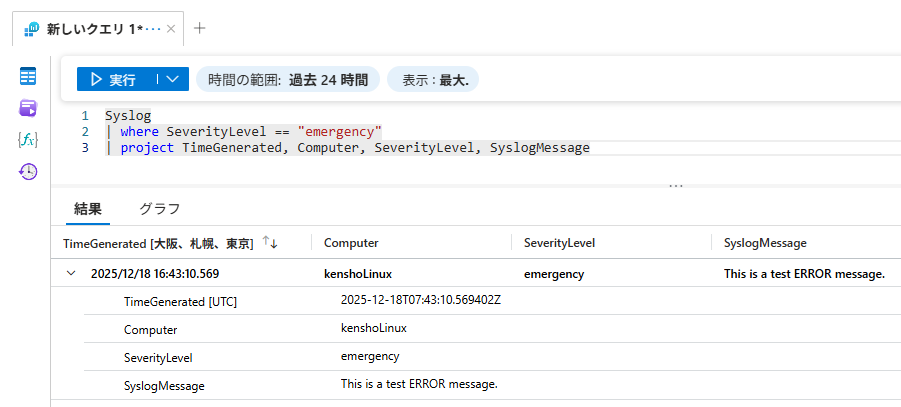Sort by TimeGenerated column arrows
Screen dimensions: 901x407
pyautogui.click(x=270, y=243)
